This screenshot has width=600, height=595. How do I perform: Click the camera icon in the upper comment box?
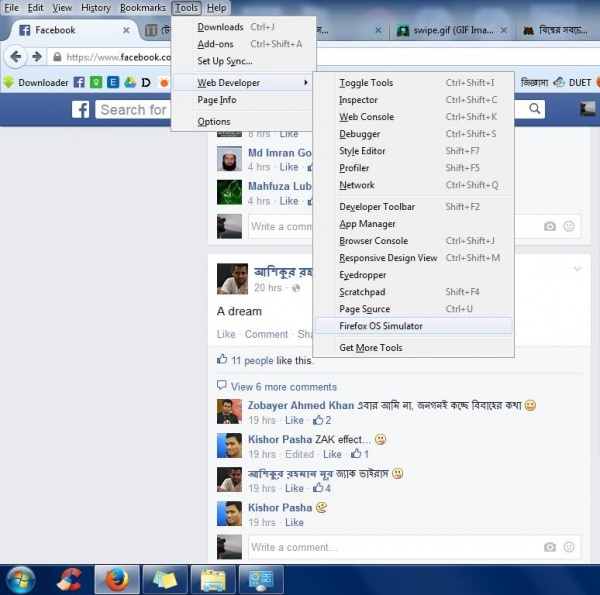pyautogui.click(x=550, y=227)
